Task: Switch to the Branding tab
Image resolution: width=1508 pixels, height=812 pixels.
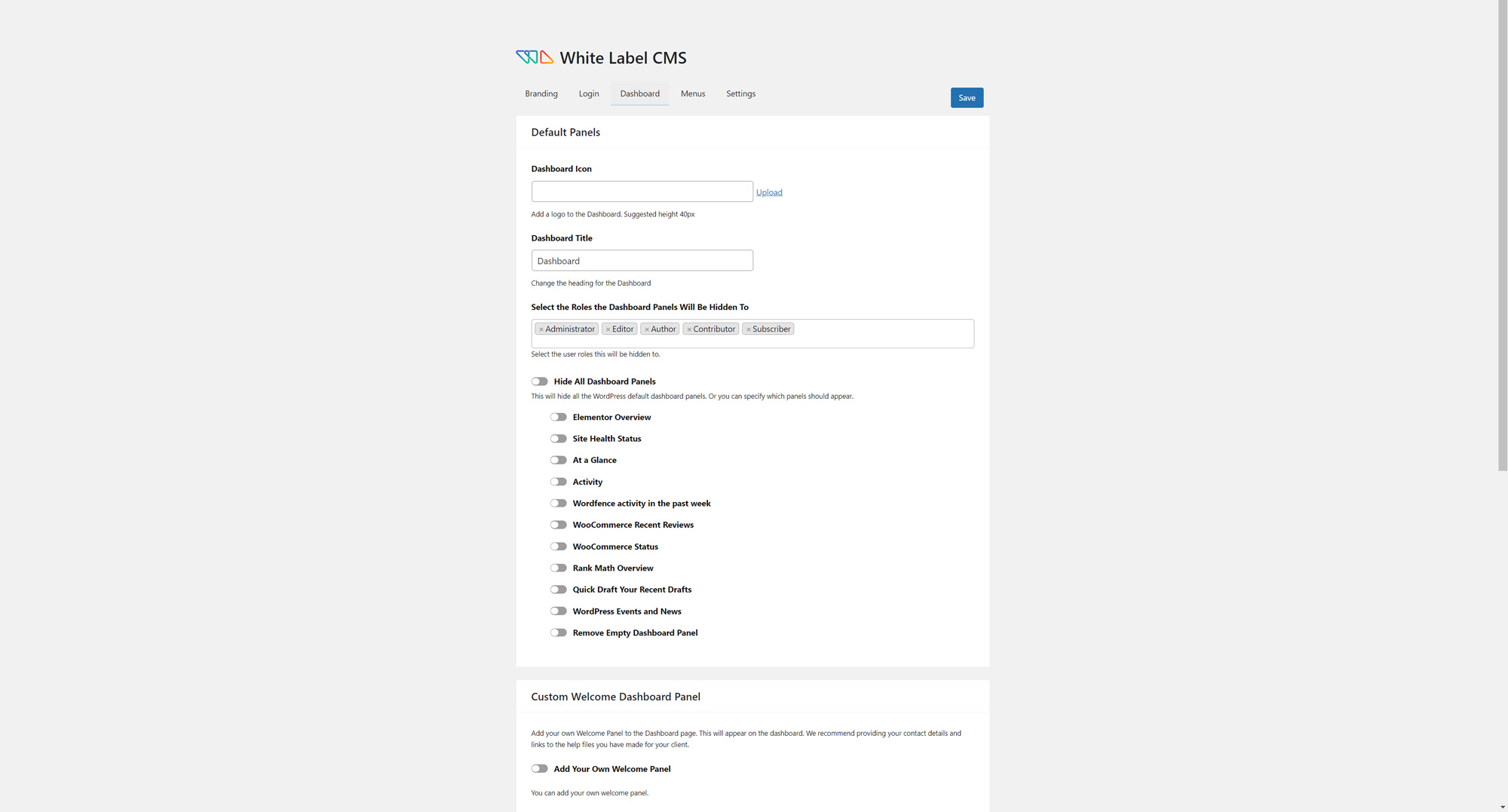Action: pos(541,93)
